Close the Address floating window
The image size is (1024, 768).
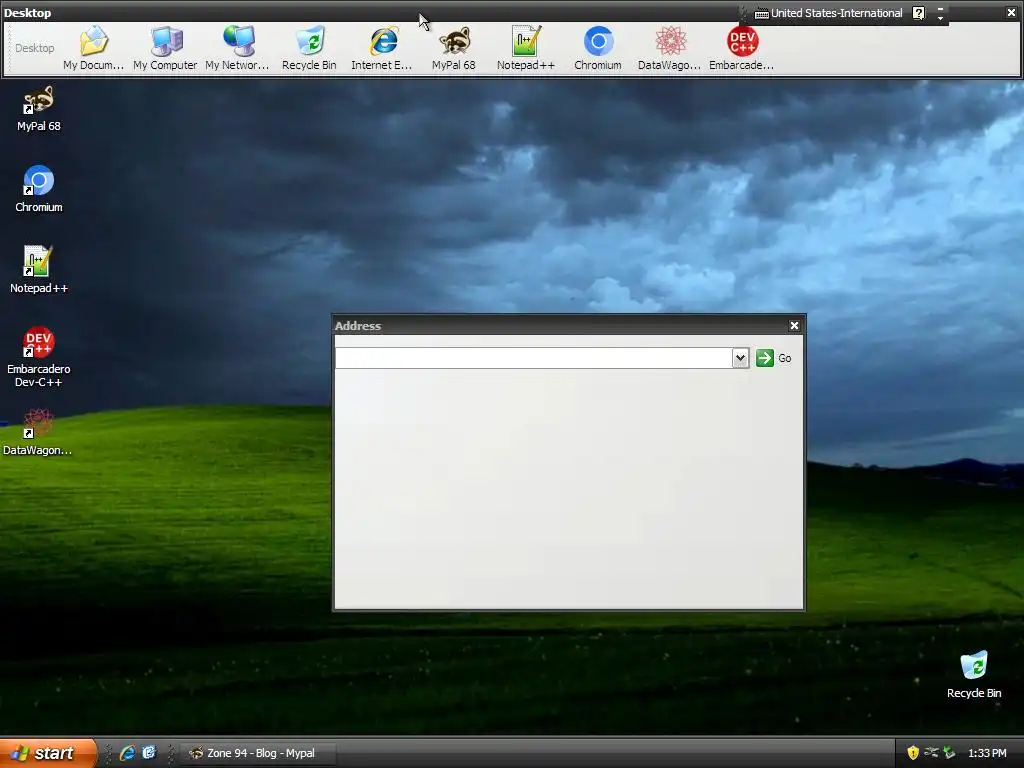pos(794,326)
